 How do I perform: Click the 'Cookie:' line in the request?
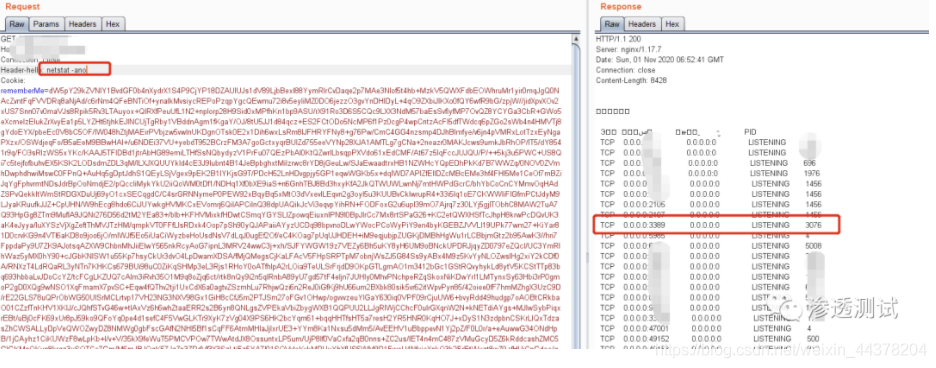[x=13, y=80]
